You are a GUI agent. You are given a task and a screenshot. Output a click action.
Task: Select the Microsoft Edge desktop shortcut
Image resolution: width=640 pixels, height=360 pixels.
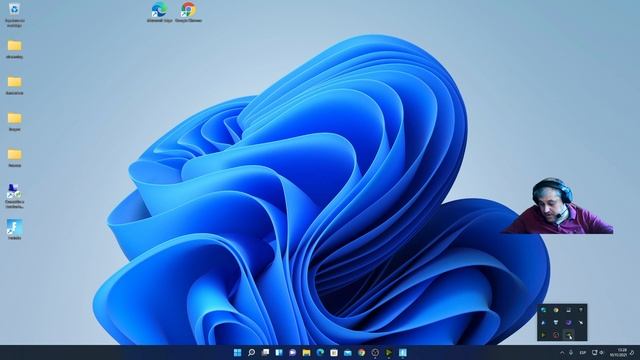click(159, 12)
